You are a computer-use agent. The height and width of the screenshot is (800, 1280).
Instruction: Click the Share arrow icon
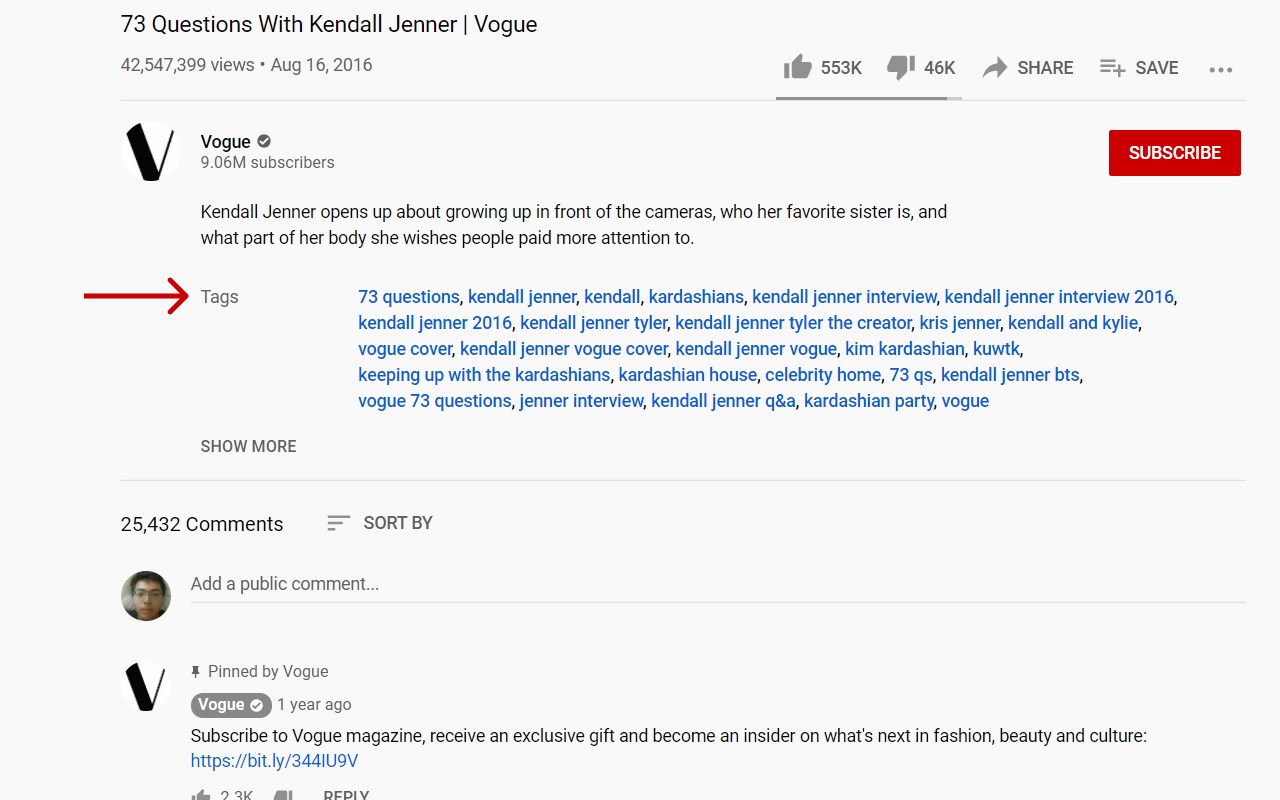coord(994,67)
